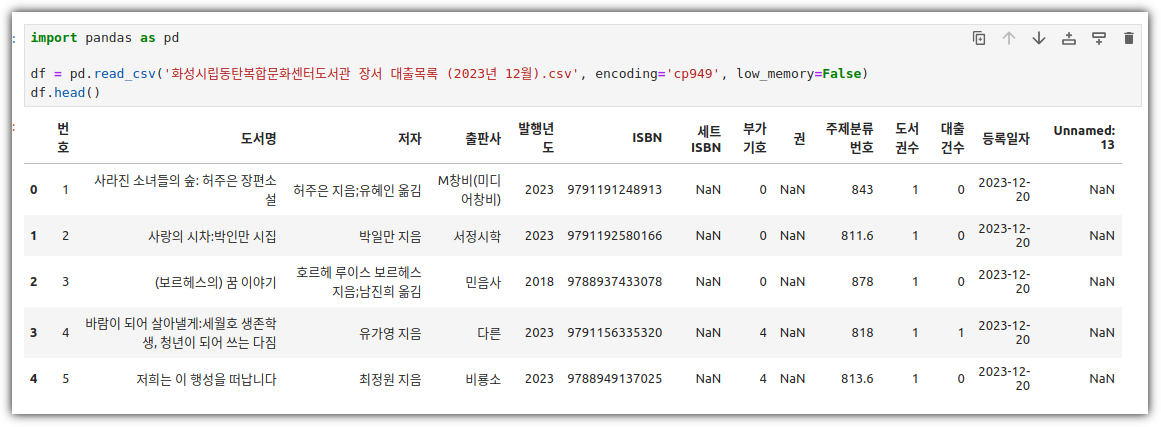Image resolution: width=1161 pixels, height=427 pixels.
Task: Move the cell down with the arrow icon
Action: pyautogui.click(x=1039, y=38)
